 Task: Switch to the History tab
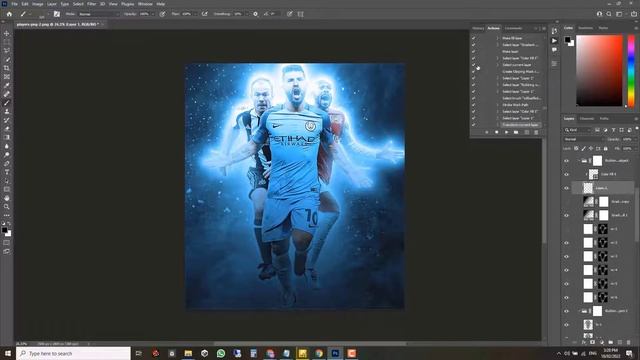point(478,28)
